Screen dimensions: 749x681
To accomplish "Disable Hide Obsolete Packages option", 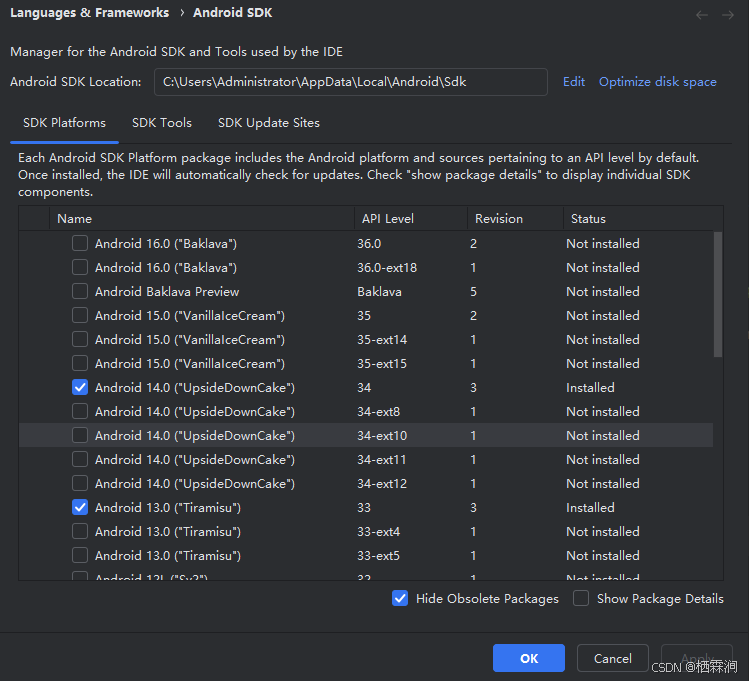I will (x=400, y=598).
